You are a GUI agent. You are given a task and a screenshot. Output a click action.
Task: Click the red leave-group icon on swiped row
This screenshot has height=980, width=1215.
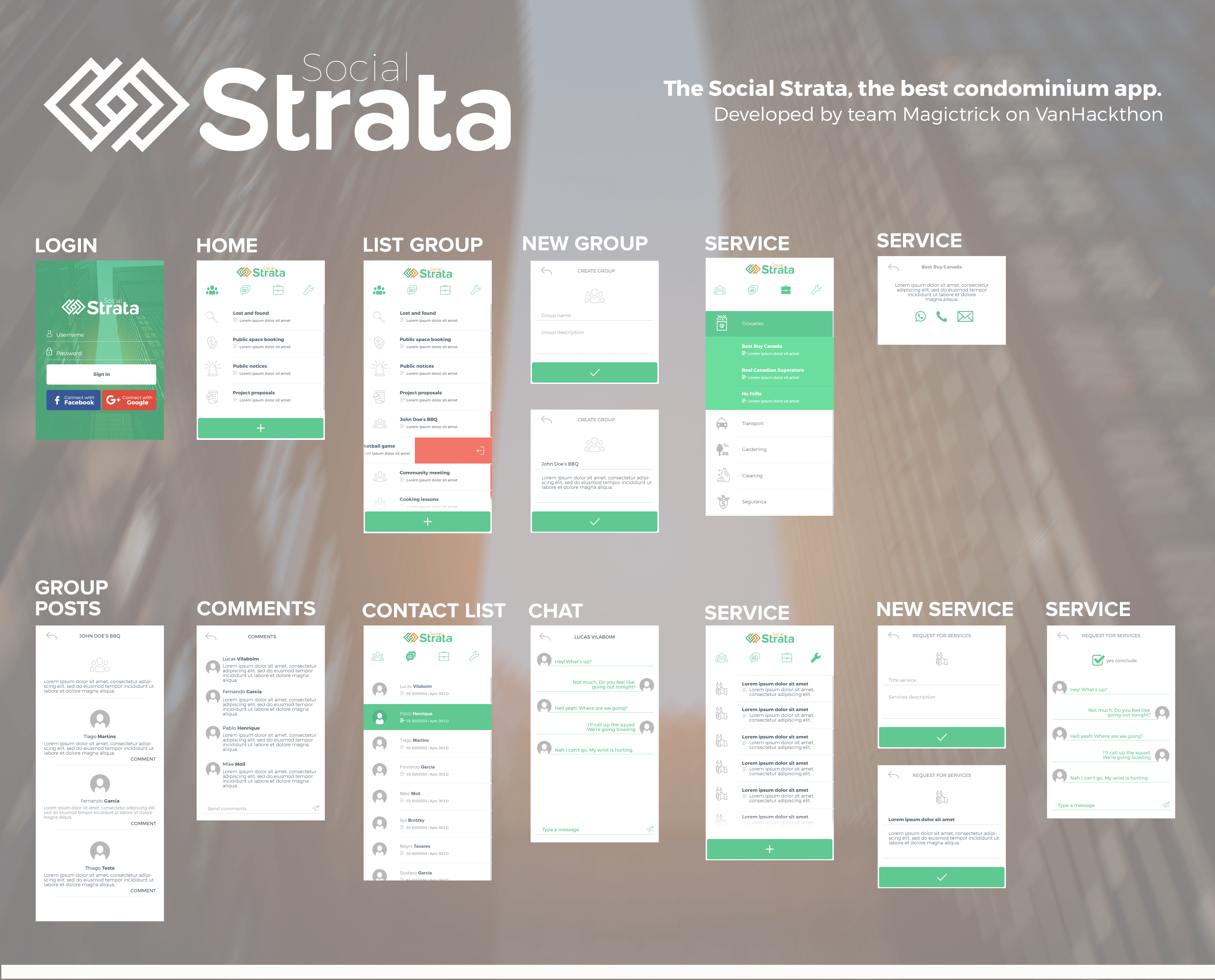click(x=480, y=450)
